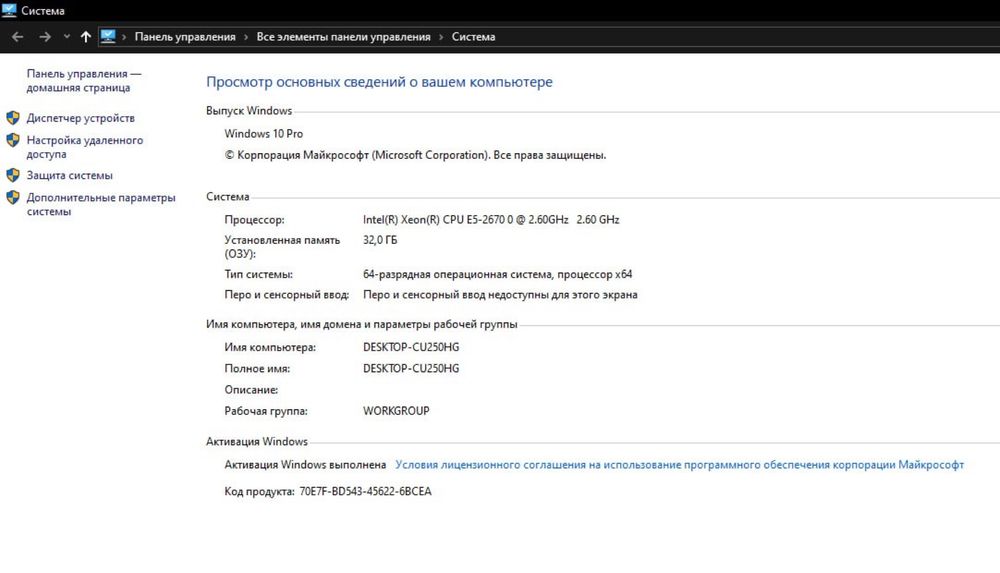Click the "Установленная память (ОЗУ):" label
1000x573 pixels.
click(x=282, y=247)
